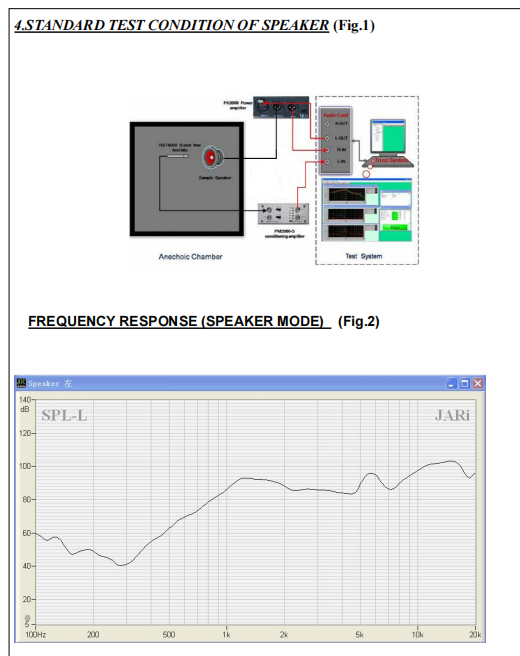Select the L-OUT jack on Audio Card
520x656 pixels.
328,138
